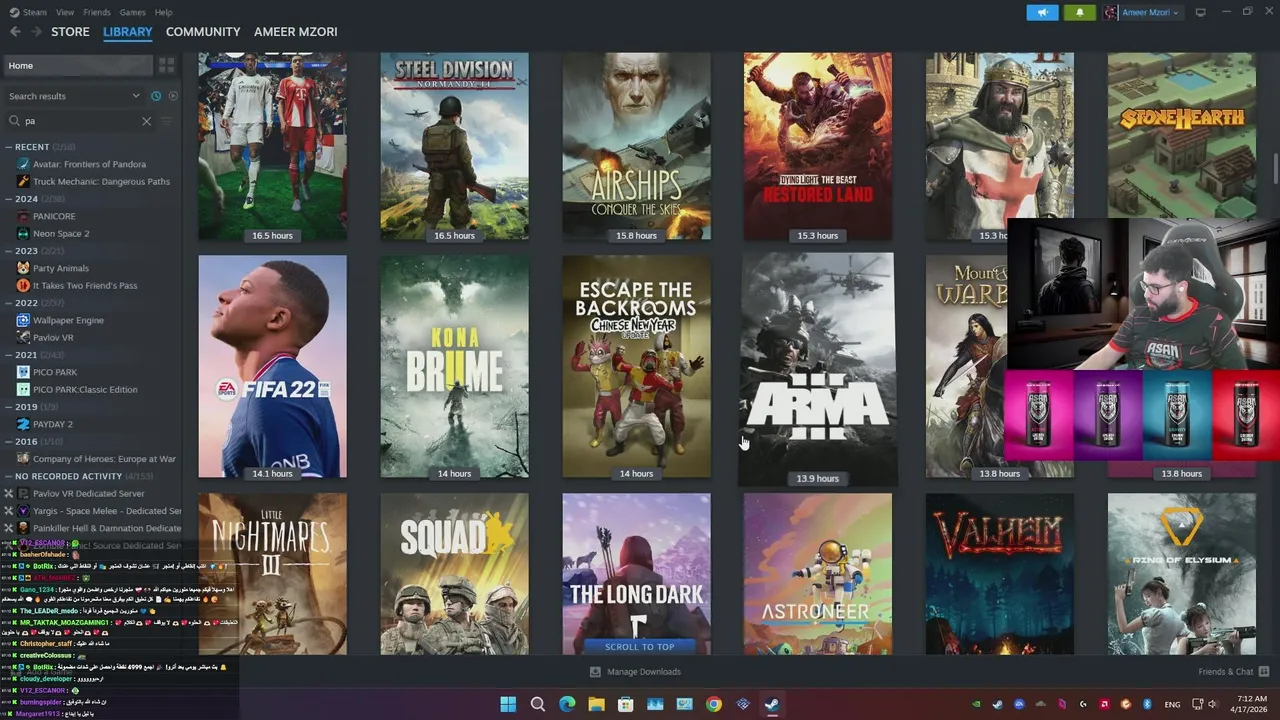Select Neon Space 2 entry
1280x720 pixels.
61,234
